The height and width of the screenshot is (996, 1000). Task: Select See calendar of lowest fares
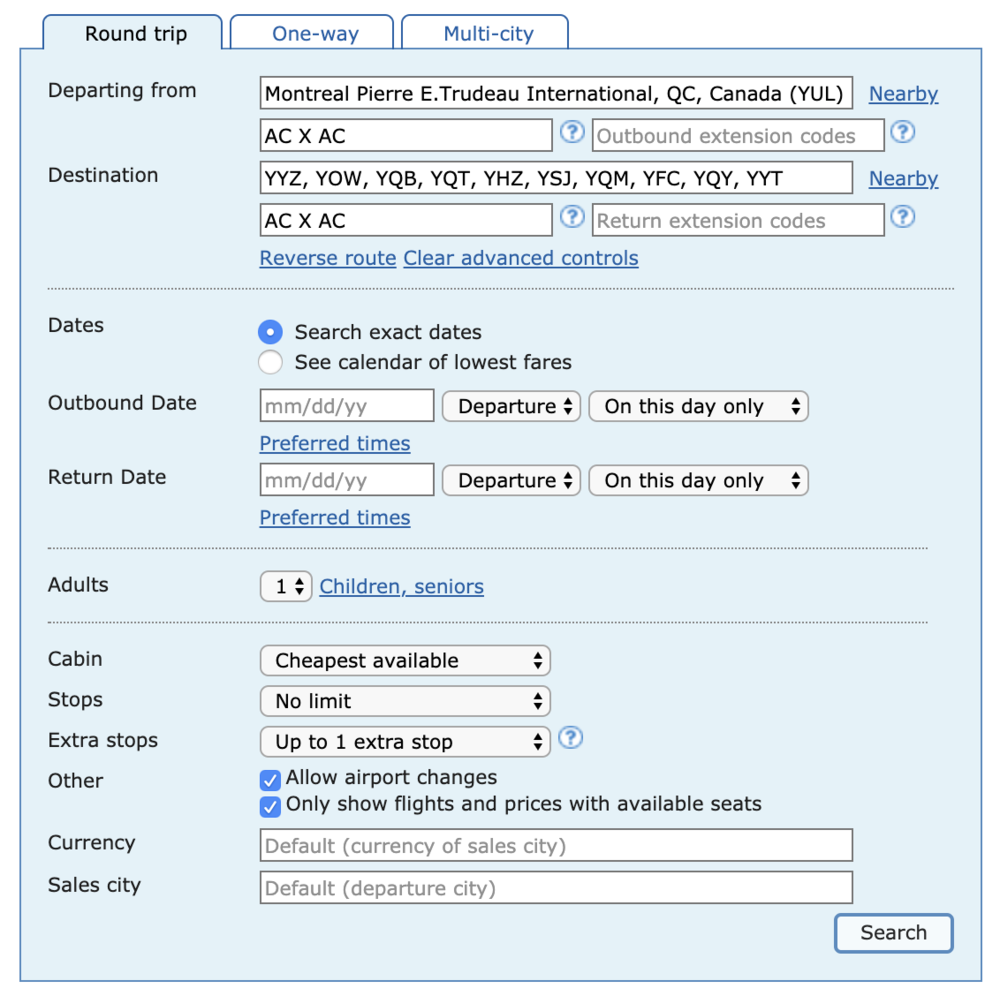pyautogui.click(x=270, y=362)
